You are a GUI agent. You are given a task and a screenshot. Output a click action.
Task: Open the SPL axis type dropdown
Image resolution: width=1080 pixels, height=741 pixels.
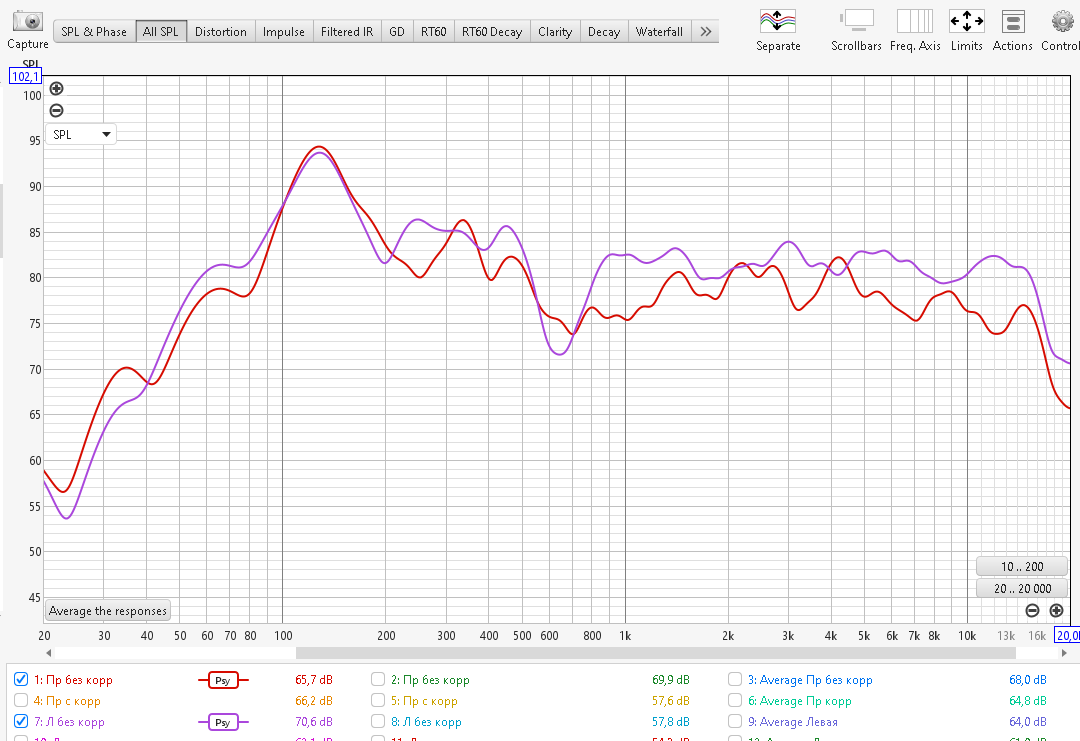pyautogui.click(x=81, y=134)
